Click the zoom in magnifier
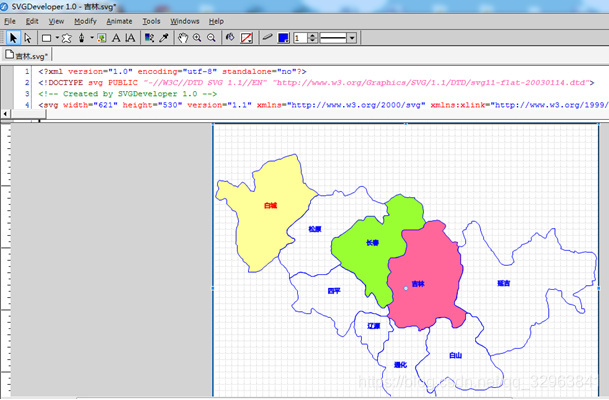This screenshot has height=400, width=609. 197,38
